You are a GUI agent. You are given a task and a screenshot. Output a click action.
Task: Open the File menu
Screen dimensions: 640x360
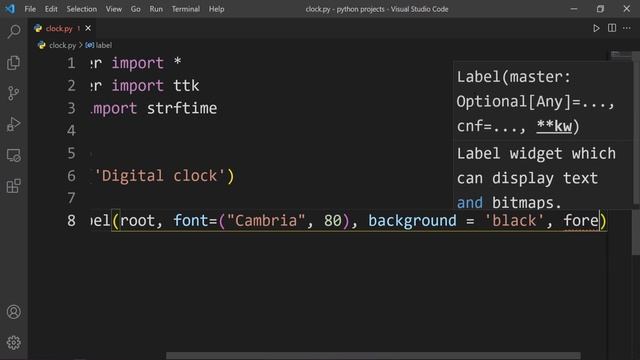[30, 9]
